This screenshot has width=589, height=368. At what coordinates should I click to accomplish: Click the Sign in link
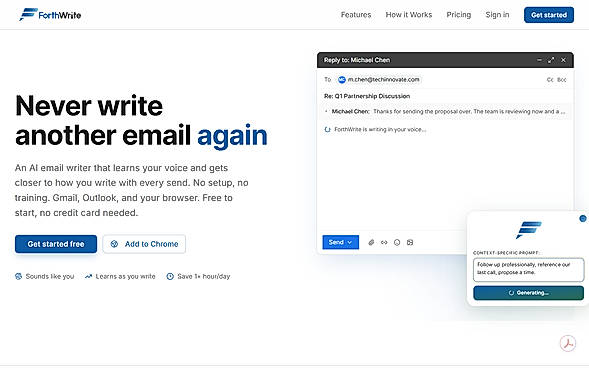tap(497, 15)
